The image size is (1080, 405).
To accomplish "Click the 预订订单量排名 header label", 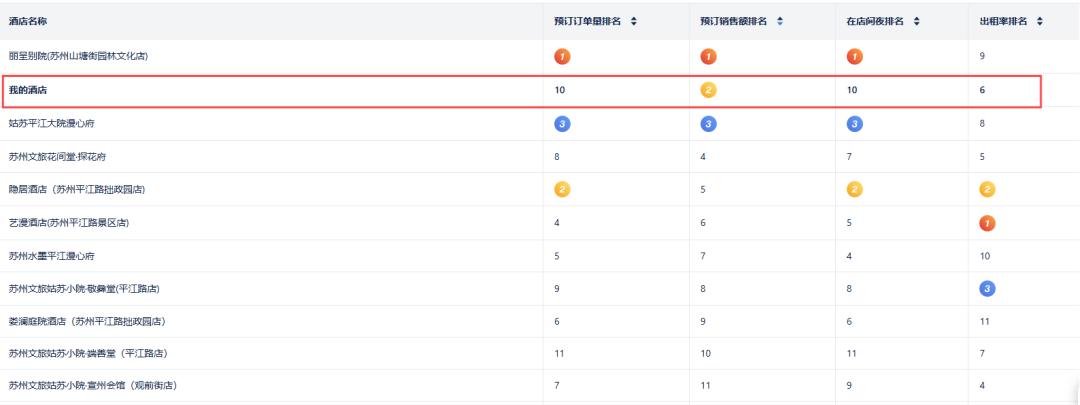I will (x=588, y=21).
